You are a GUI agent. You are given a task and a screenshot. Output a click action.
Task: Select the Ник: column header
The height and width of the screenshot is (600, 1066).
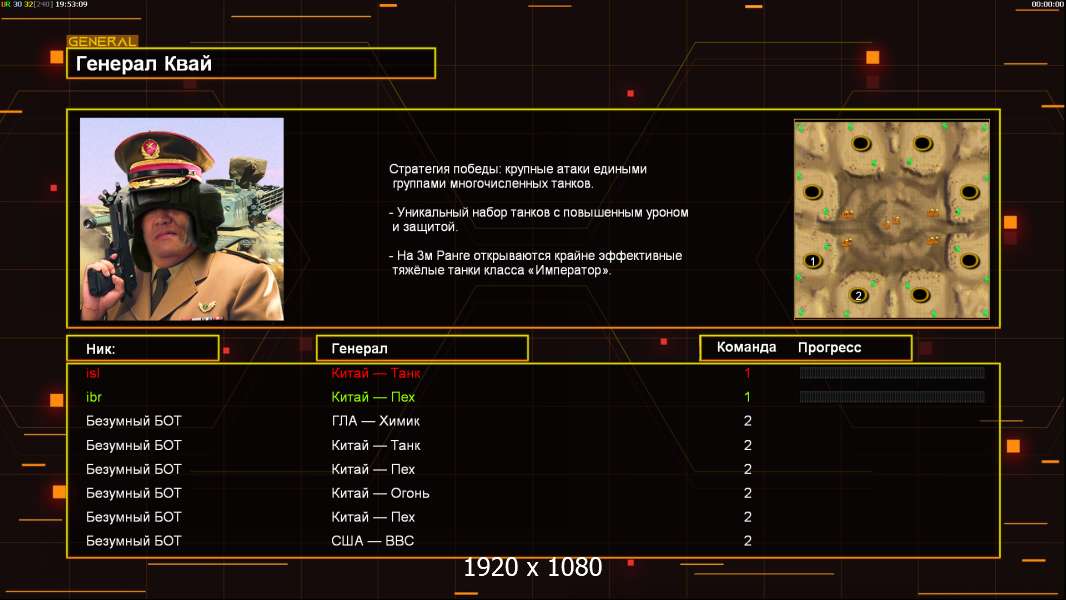click(x=142, y=348)
